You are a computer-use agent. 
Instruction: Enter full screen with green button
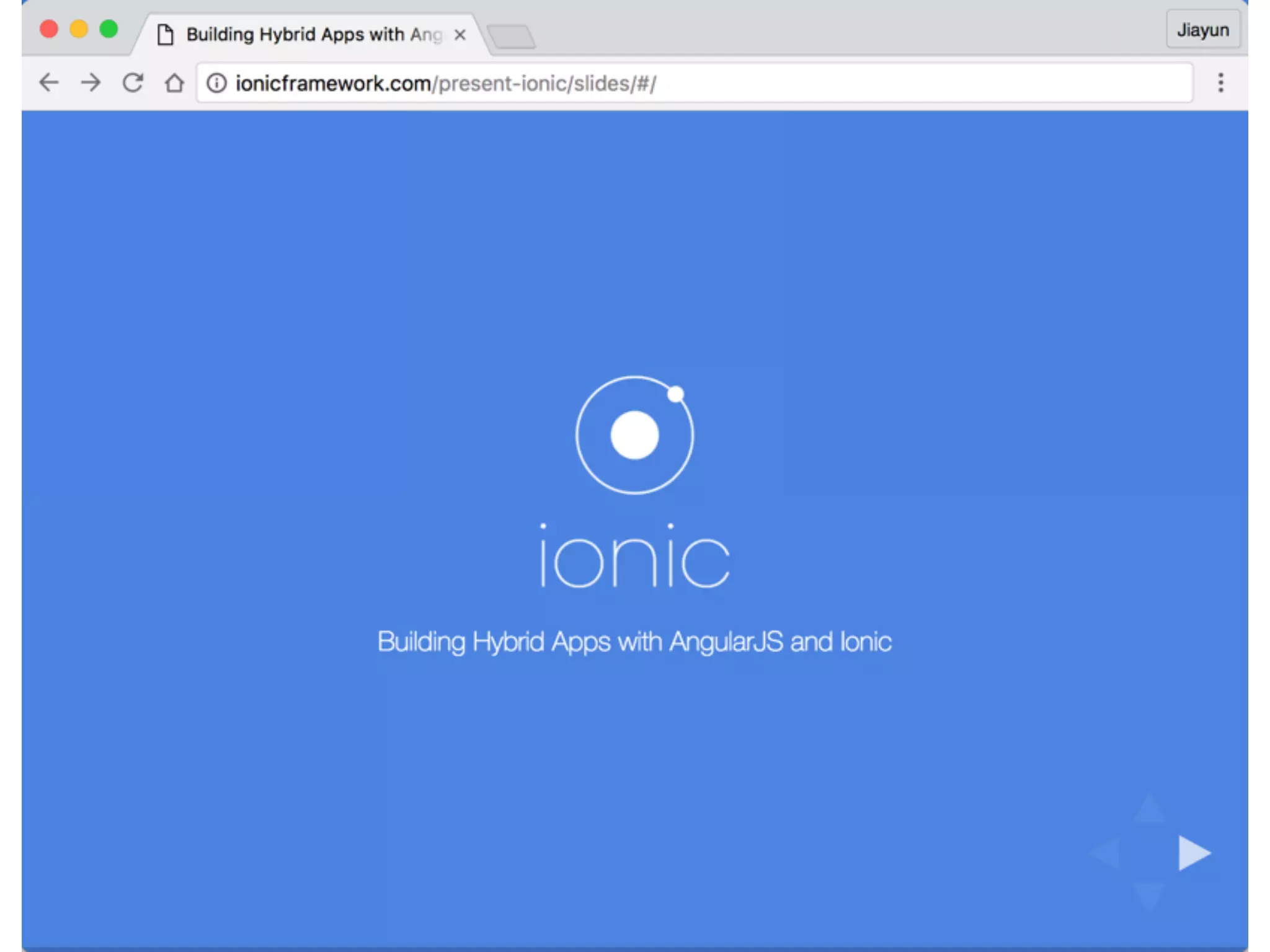(109, 29)
